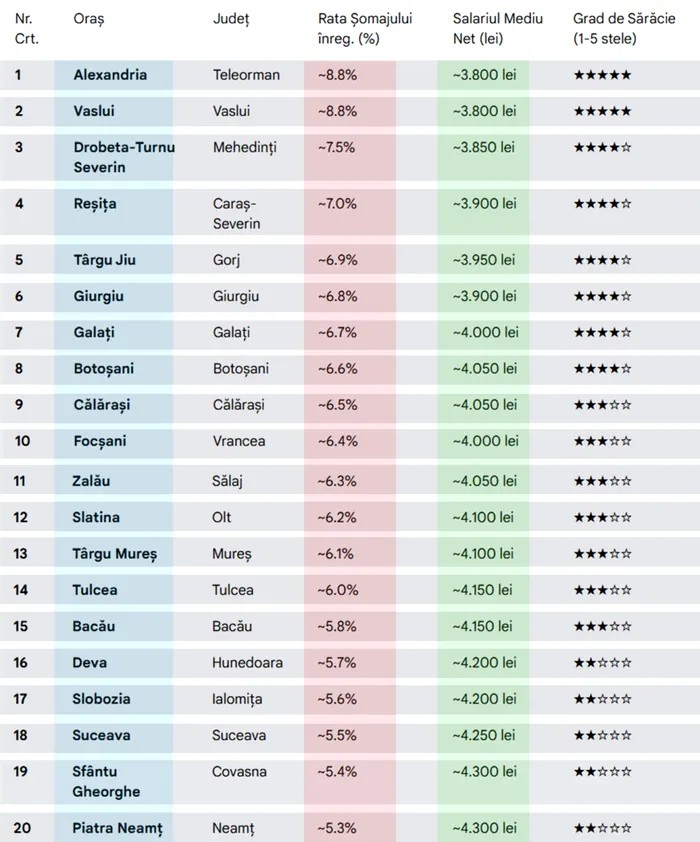Click the Județ column header

pyautogui.click(x=231, y=19)
